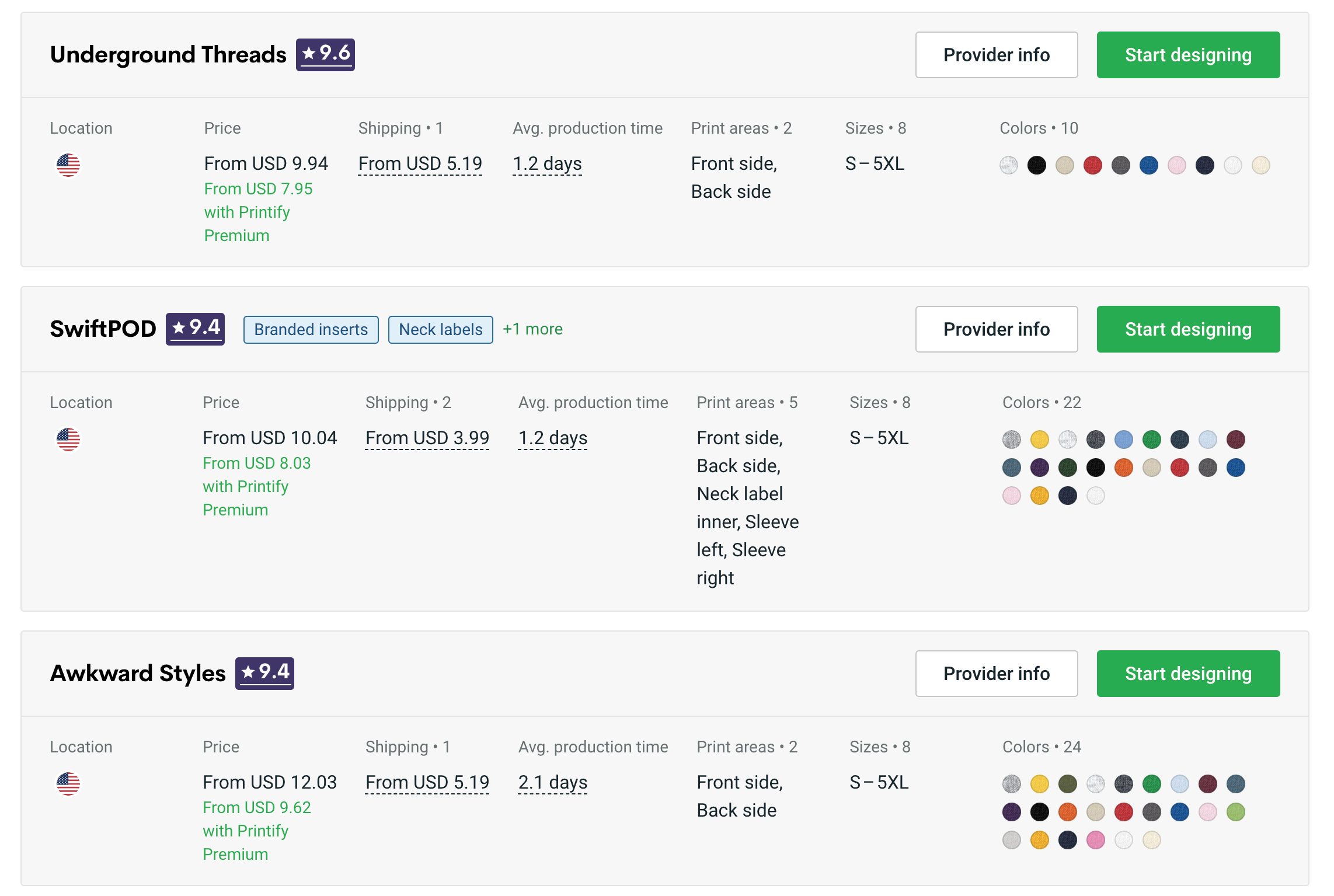Click Awkward Styles 9.4 rating badge

264,673
